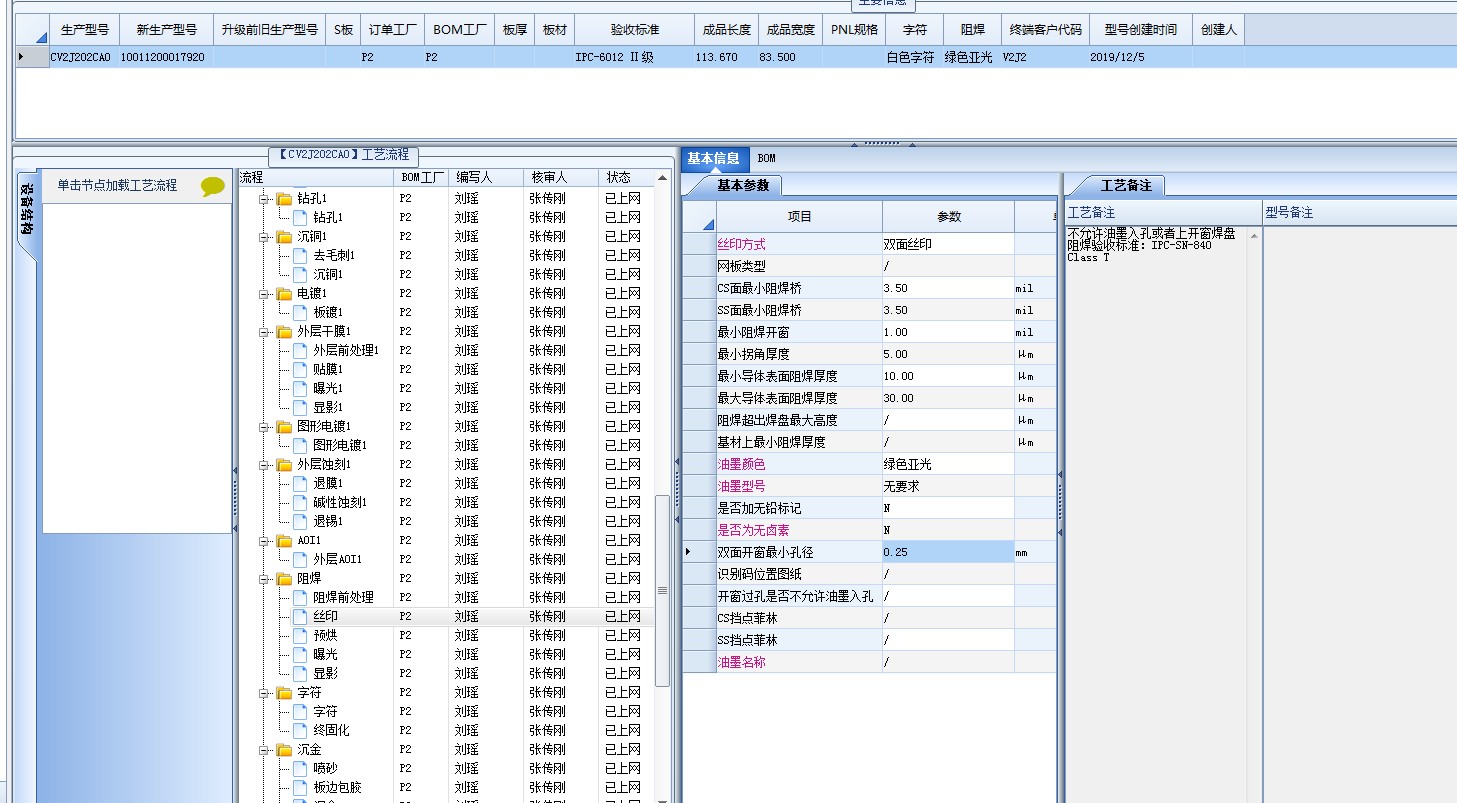Collapse the 钻孔1 tree node
This screenshot has height=803, width=1457.
coord(265,199)
